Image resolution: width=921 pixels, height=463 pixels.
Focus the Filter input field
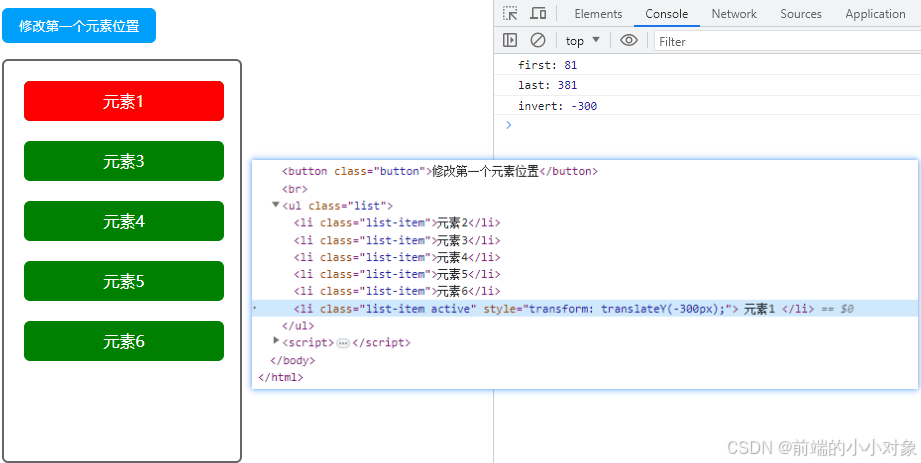(787, 41)
